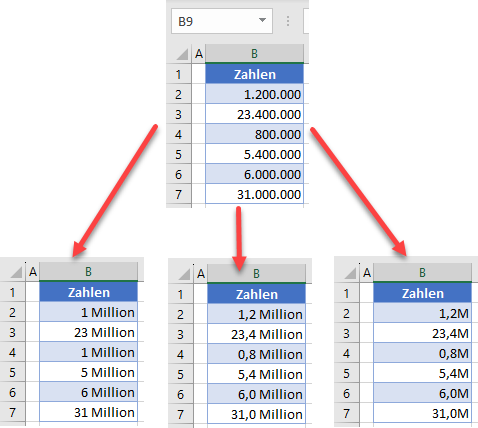Select the cell with 23.400.000
The height and width of the screenshot is (428, 478).
(x=254, y=114)
